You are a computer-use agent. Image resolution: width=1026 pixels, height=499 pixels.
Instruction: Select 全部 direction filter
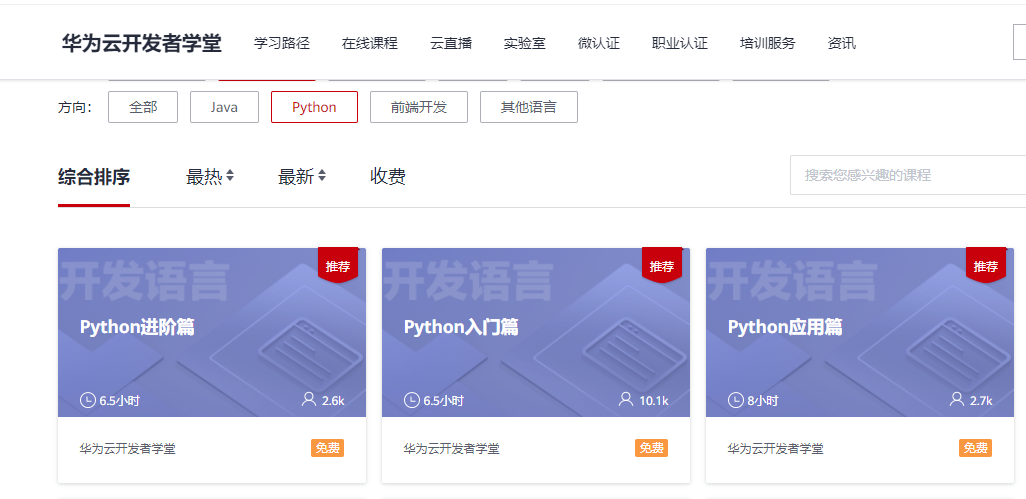click(x=143, y=107)
